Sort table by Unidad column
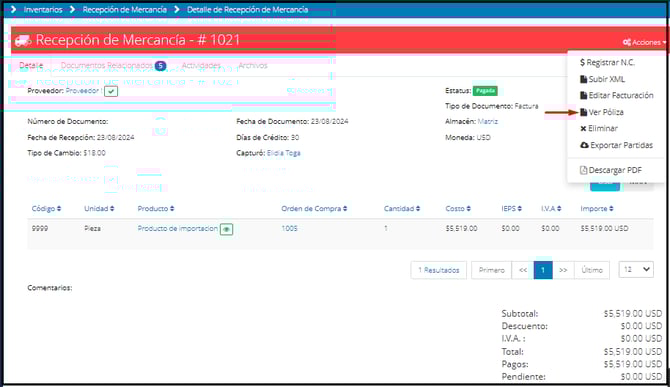The width and height of the screenshot is (670, 387). (x=99, y=208)
